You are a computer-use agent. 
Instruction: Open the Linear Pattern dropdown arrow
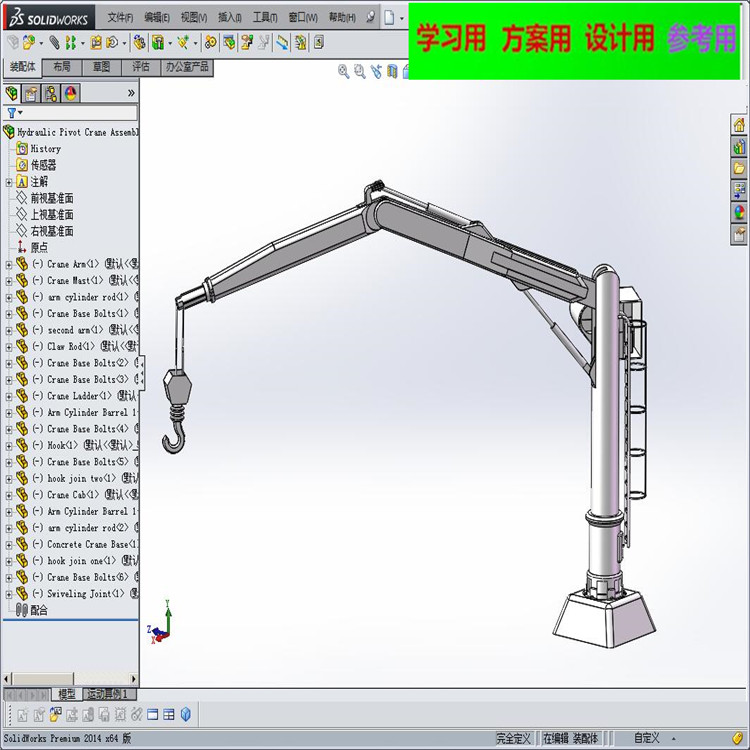[x=83, y=44]
